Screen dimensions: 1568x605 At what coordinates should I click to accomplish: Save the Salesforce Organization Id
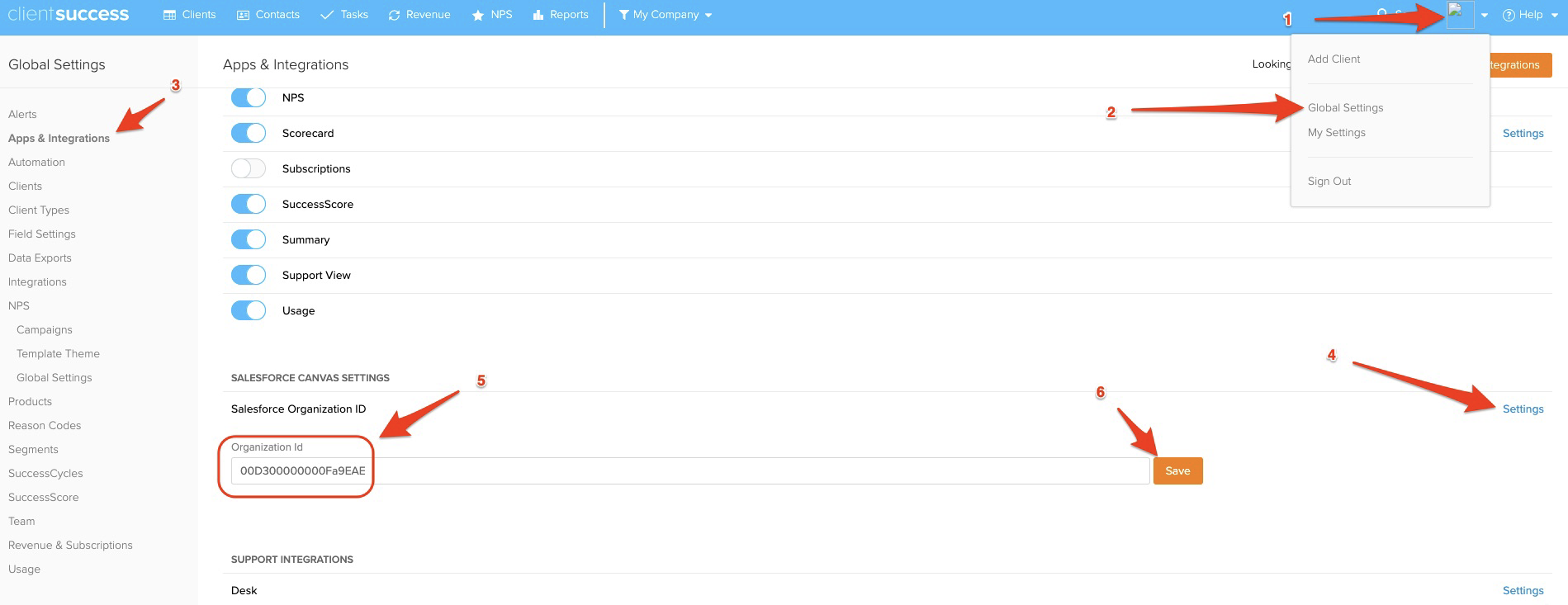pos(1177,470)
